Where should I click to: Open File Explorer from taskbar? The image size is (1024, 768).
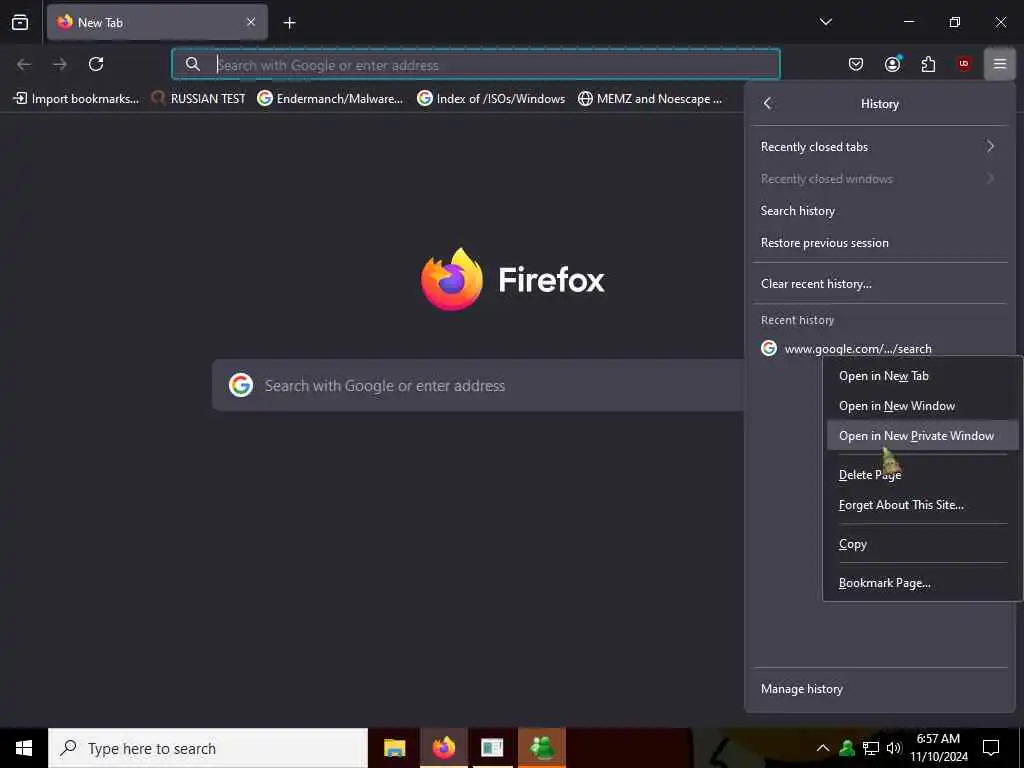tap(394, 748)
